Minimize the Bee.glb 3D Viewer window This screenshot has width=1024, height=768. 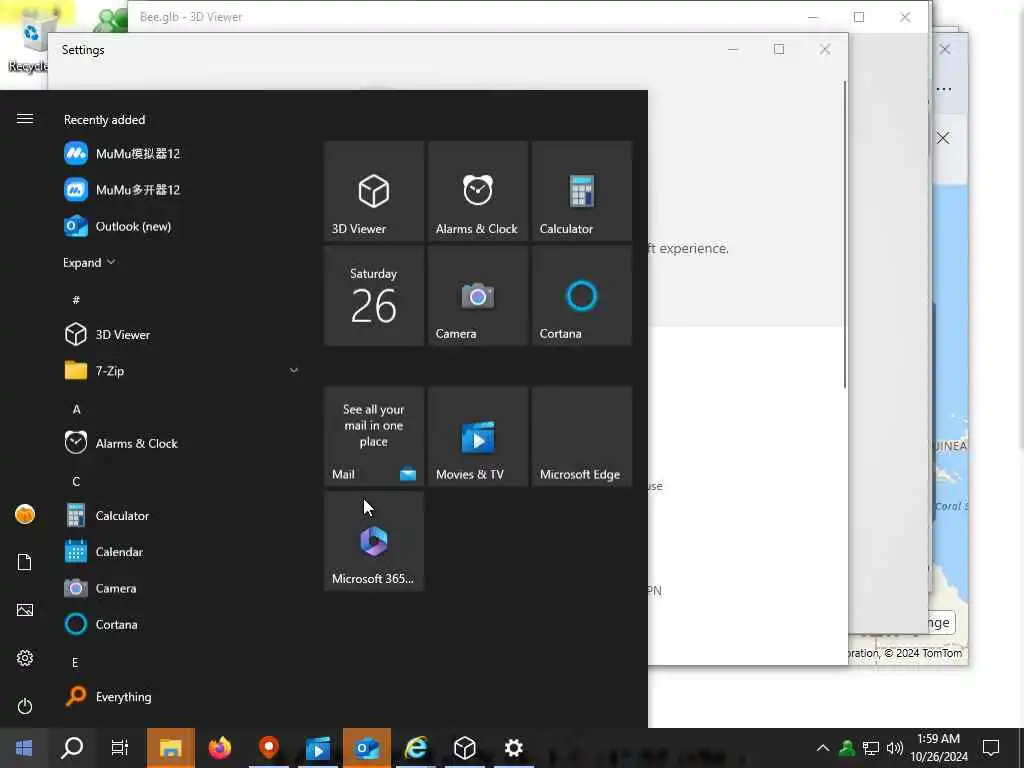pos(813,17)
